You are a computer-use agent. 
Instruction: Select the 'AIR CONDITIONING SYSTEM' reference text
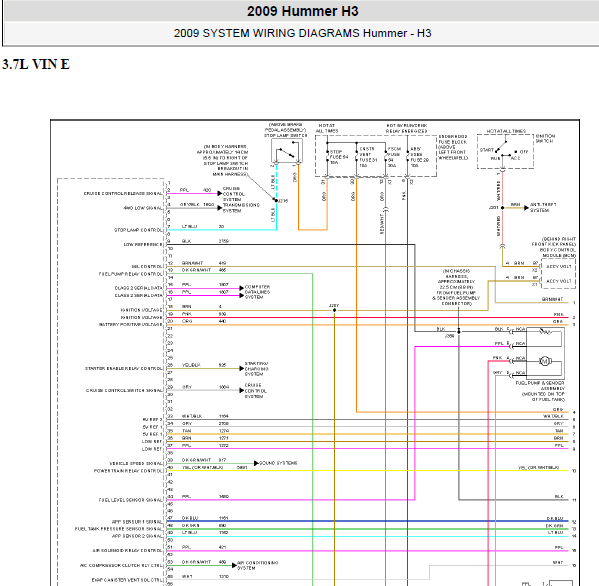click(x=257, y=565)
